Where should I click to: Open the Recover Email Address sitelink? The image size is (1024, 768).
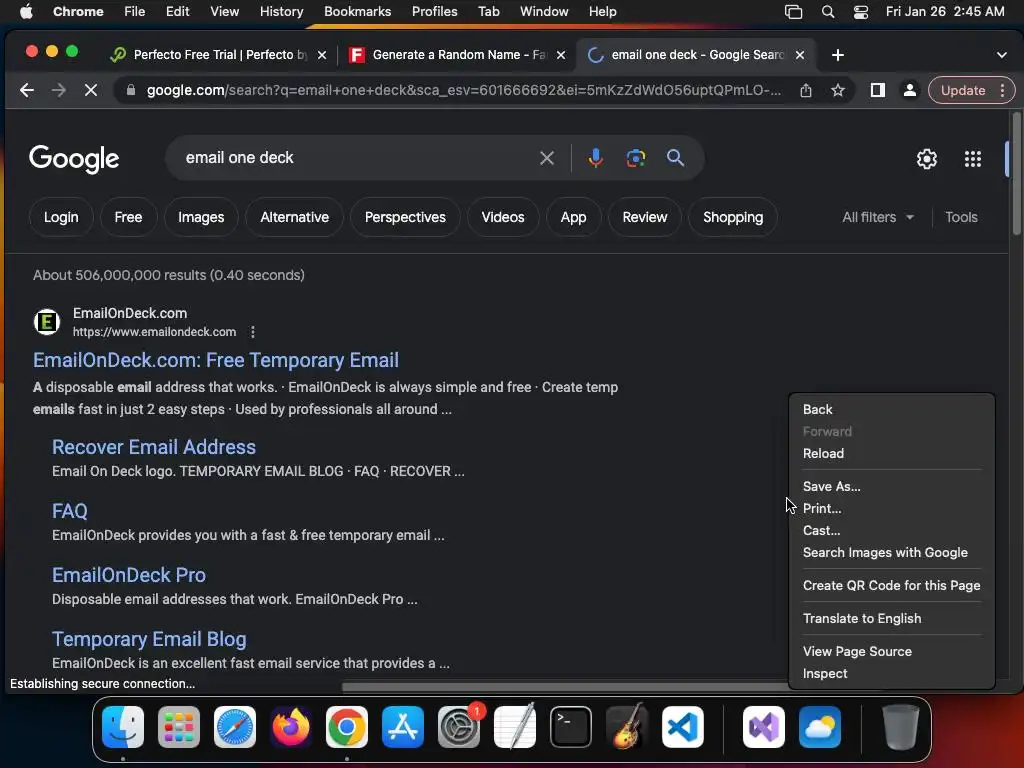tap(153, 447)
